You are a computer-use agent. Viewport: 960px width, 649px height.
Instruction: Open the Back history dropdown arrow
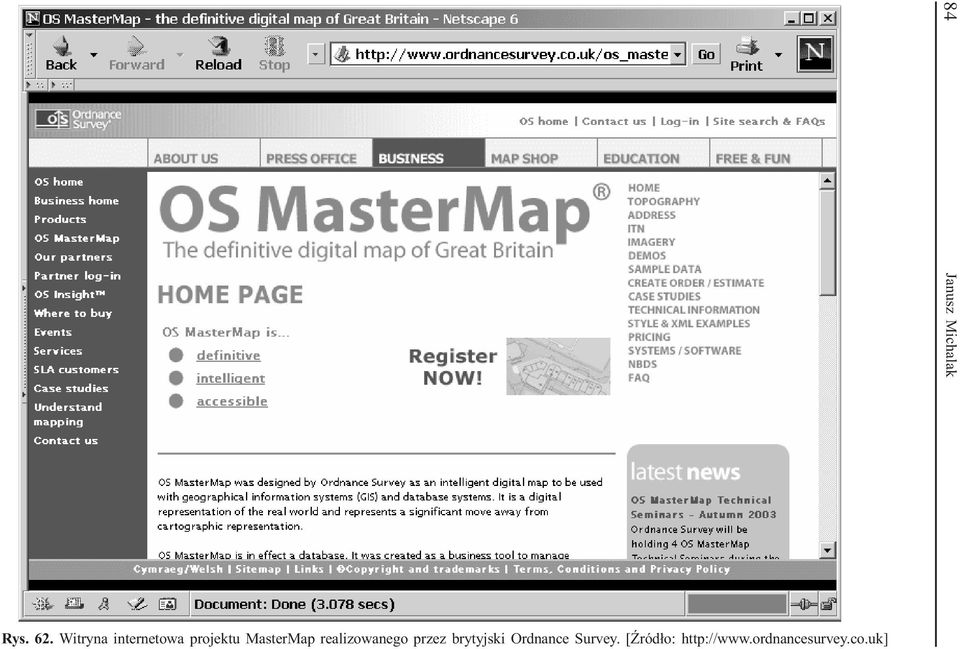(x=94, y=54)
